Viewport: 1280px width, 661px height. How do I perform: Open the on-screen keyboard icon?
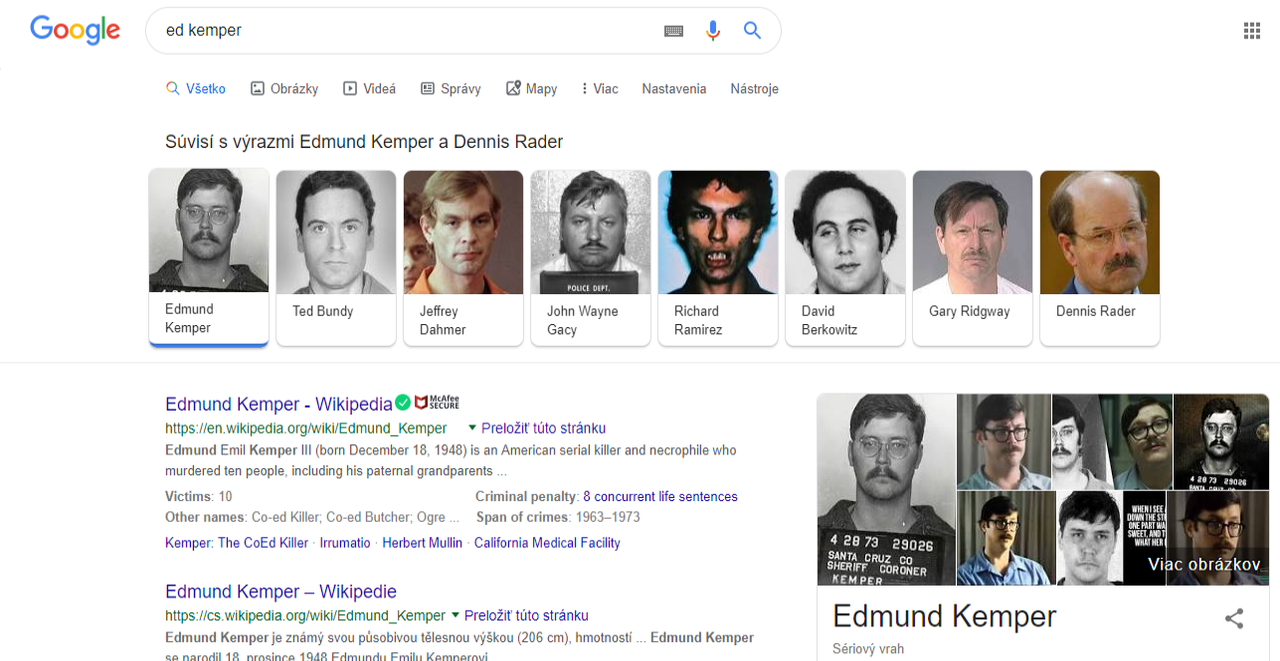coord(674,31)
